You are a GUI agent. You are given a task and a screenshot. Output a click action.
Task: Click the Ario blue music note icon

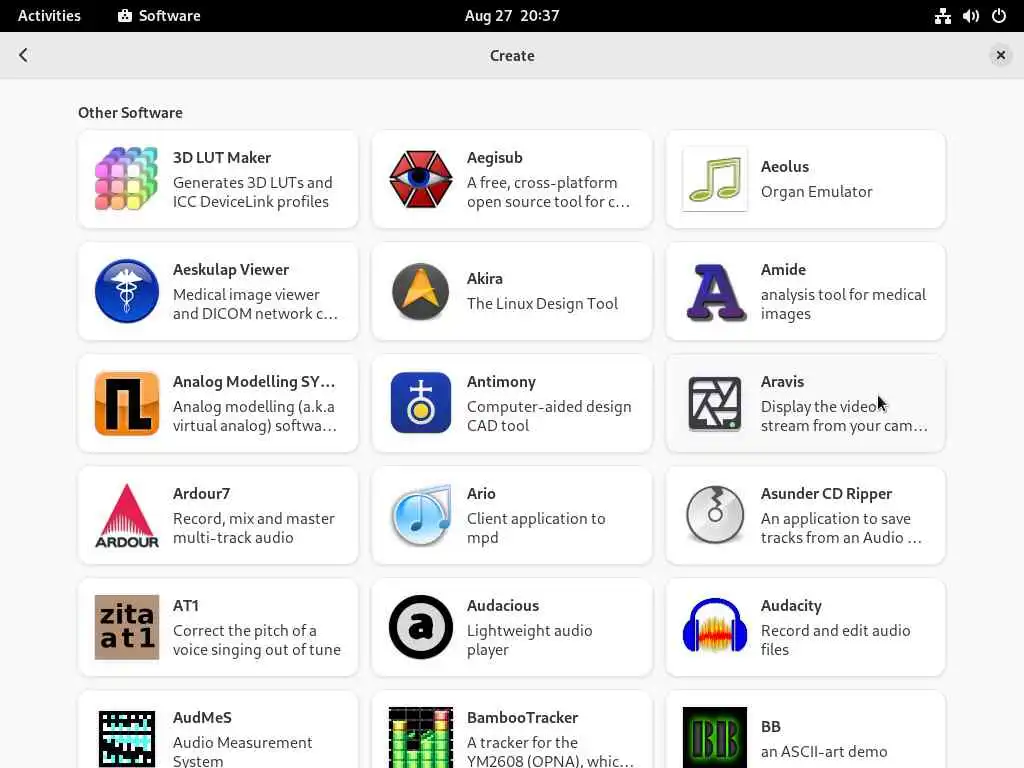(x=421, y=516)
